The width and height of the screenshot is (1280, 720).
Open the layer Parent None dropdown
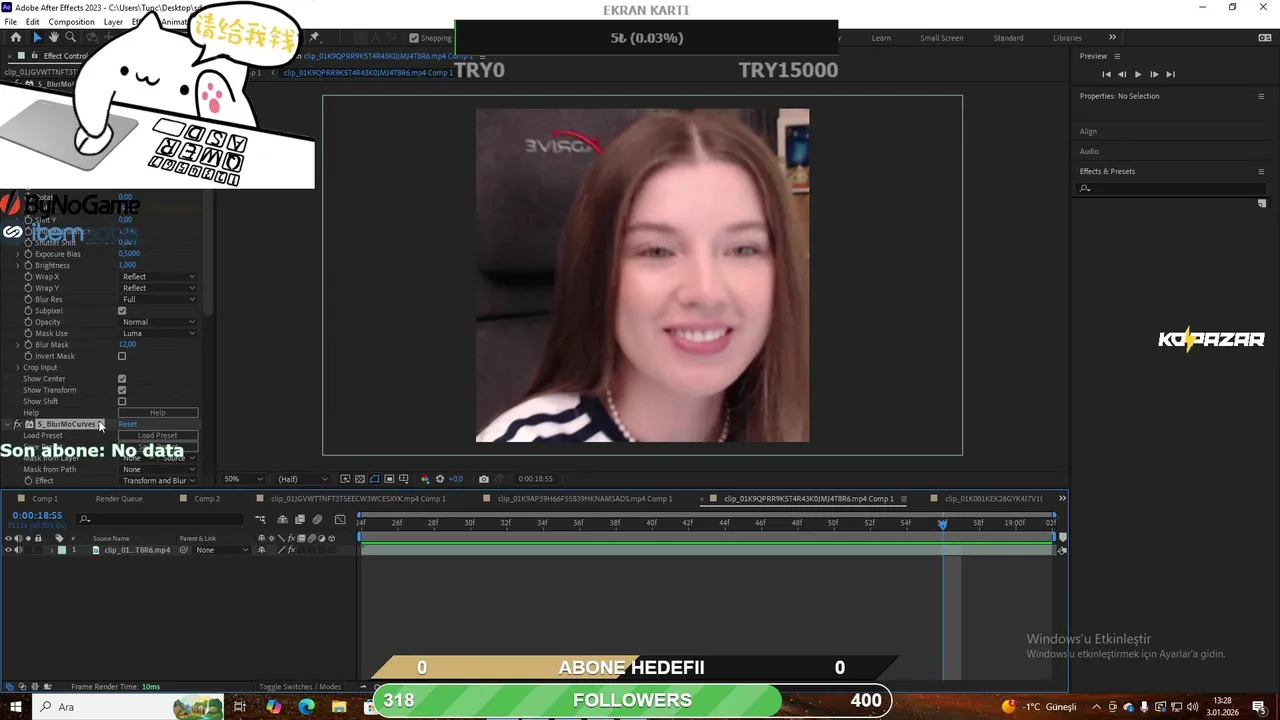point(221,550)
